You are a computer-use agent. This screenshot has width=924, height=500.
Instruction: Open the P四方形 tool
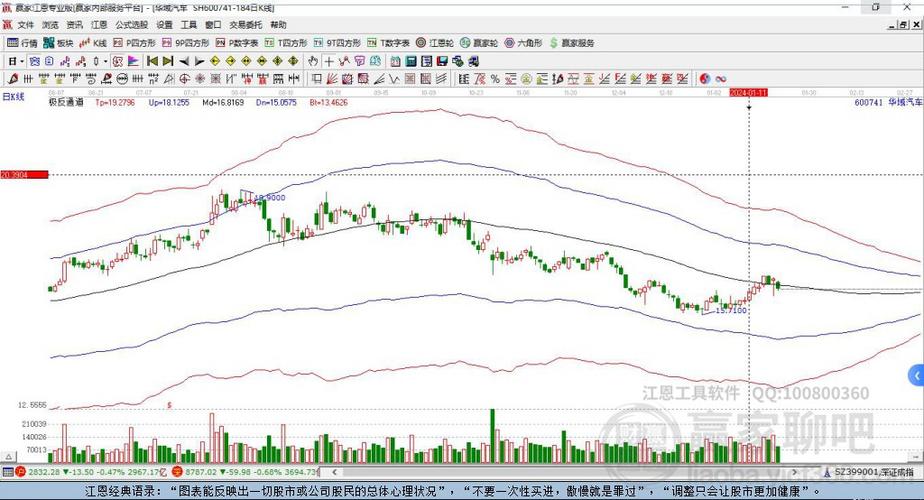[134, 43]
